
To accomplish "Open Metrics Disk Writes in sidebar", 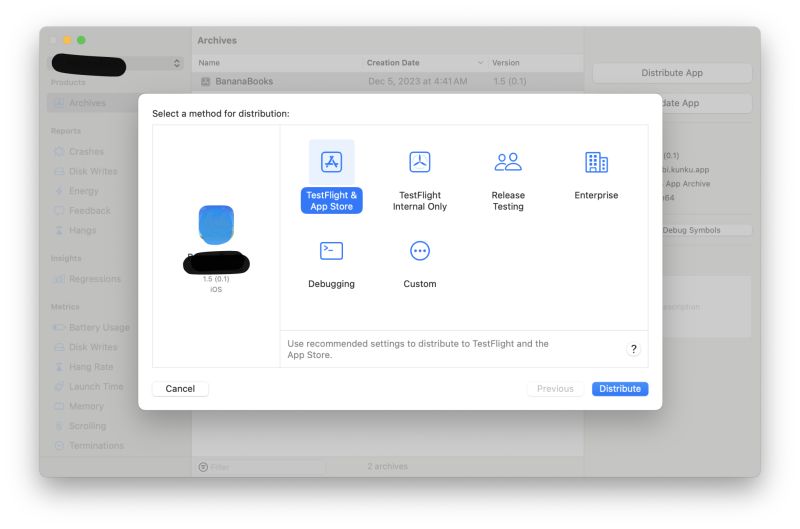I will tap(93, 347).
